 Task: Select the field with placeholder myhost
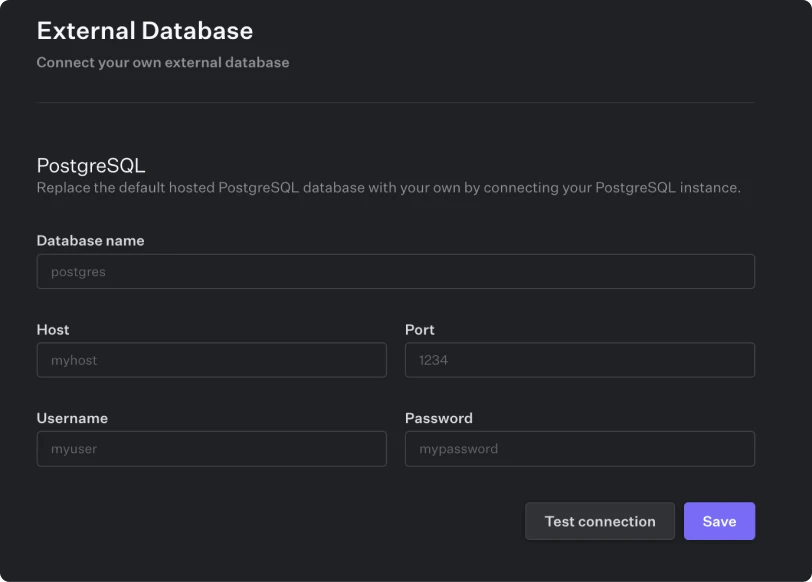(211, 360)
